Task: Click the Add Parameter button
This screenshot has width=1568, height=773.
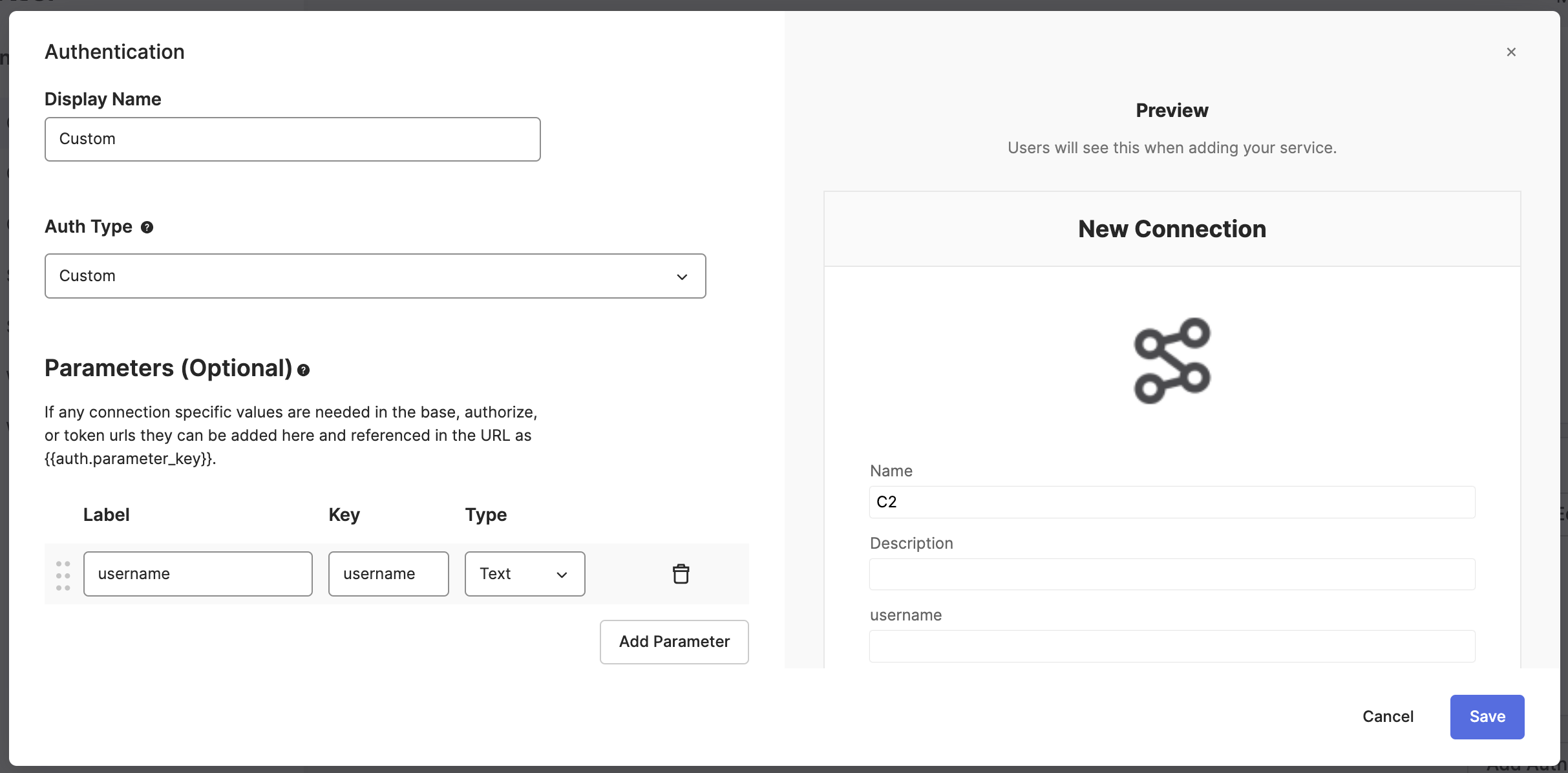Action: [674, 642]
